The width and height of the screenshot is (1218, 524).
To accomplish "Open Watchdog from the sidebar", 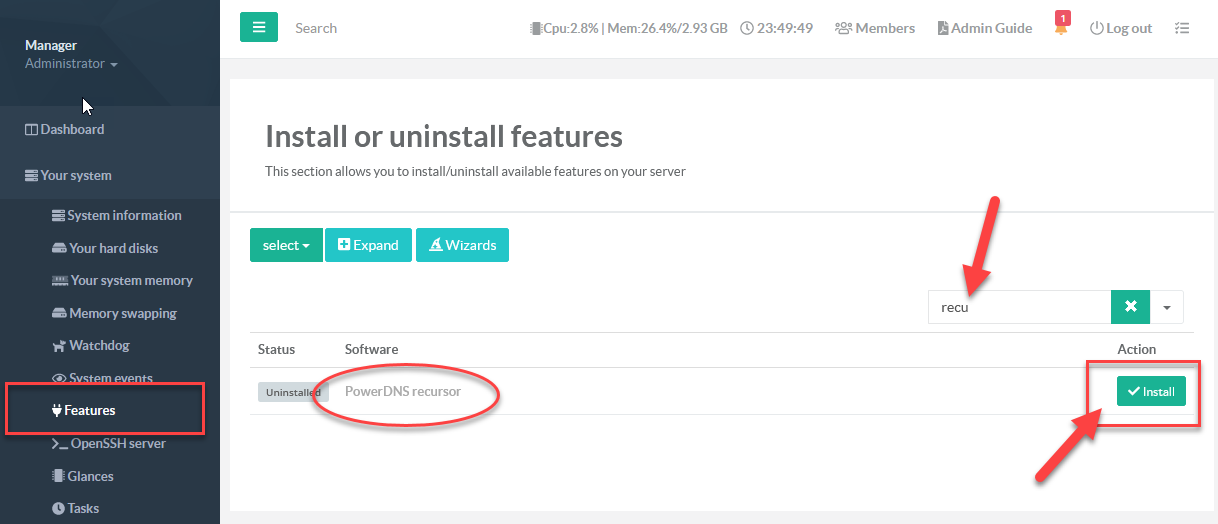I will point(98,345).
